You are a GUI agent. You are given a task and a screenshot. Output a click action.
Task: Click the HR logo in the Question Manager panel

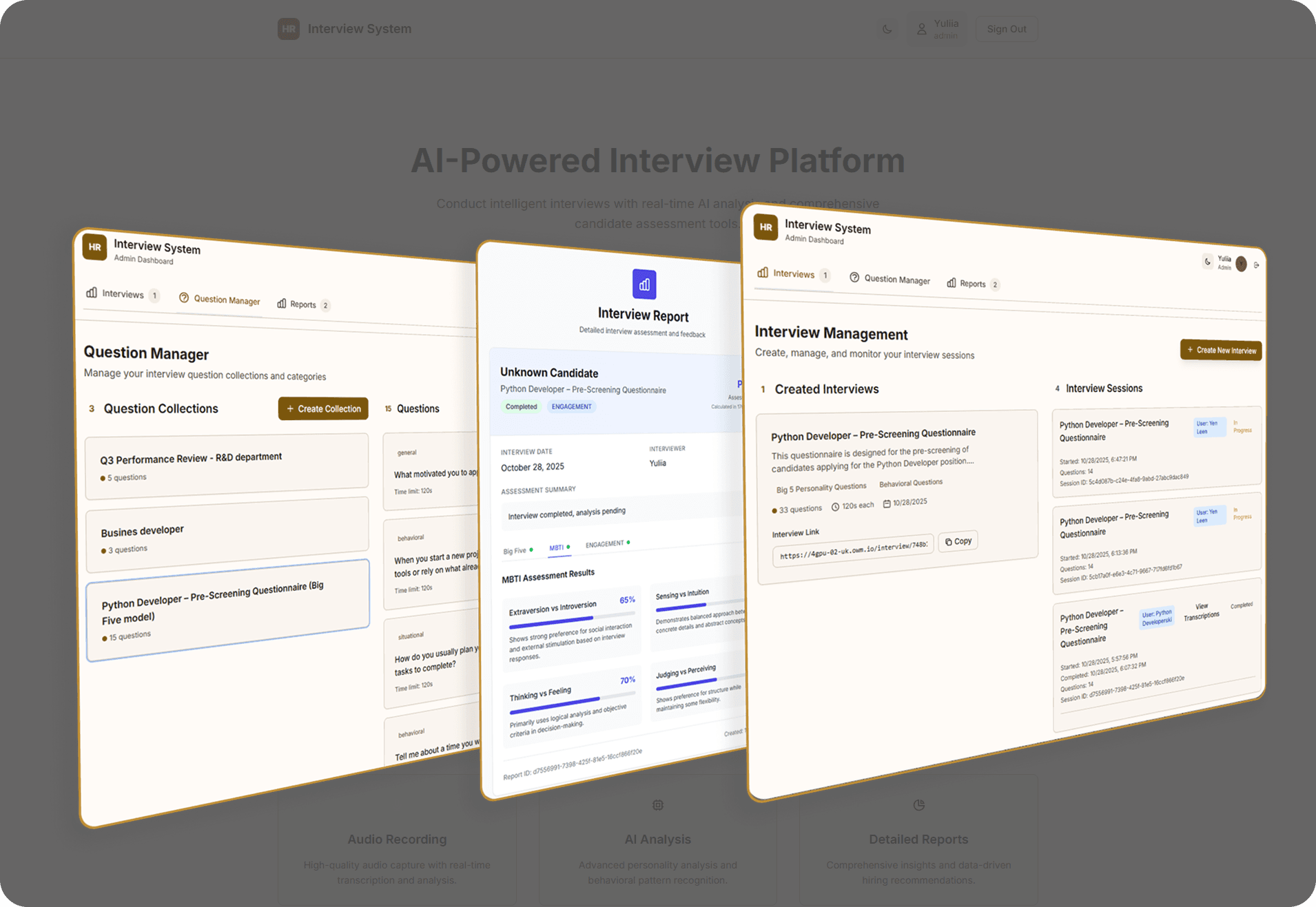94,247
